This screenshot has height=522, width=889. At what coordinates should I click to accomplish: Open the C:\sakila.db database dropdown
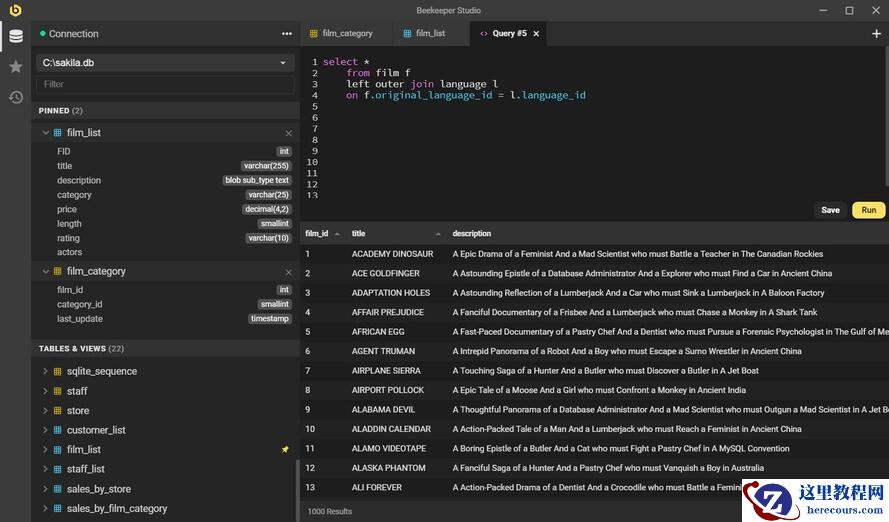pyautogui.click(x=165, y=63)
